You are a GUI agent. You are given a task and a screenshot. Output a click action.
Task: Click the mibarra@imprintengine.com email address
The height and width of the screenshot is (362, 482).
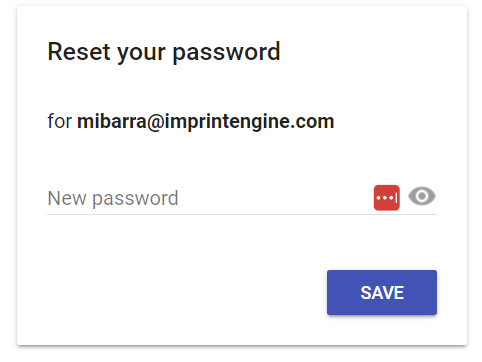[206, 122]
